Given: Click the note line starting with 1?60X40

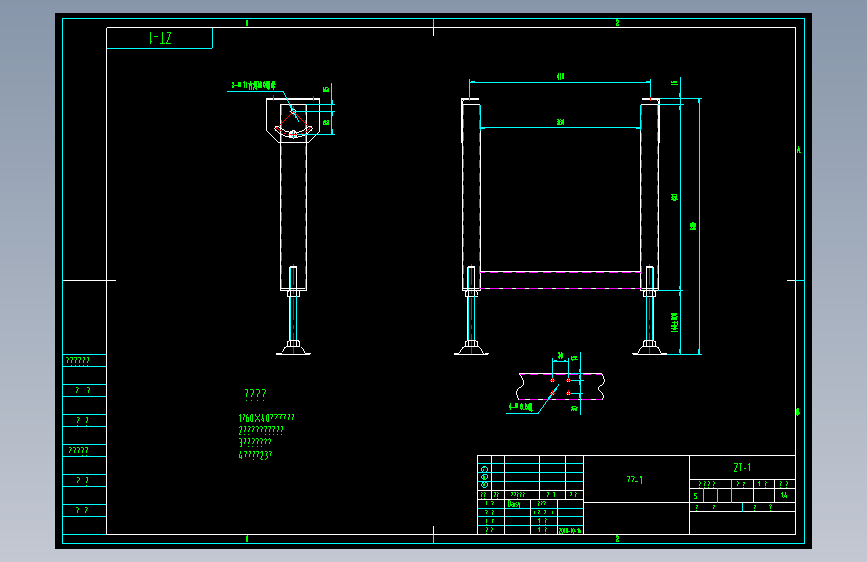Looking at the screenshot, I should point(267,418).
